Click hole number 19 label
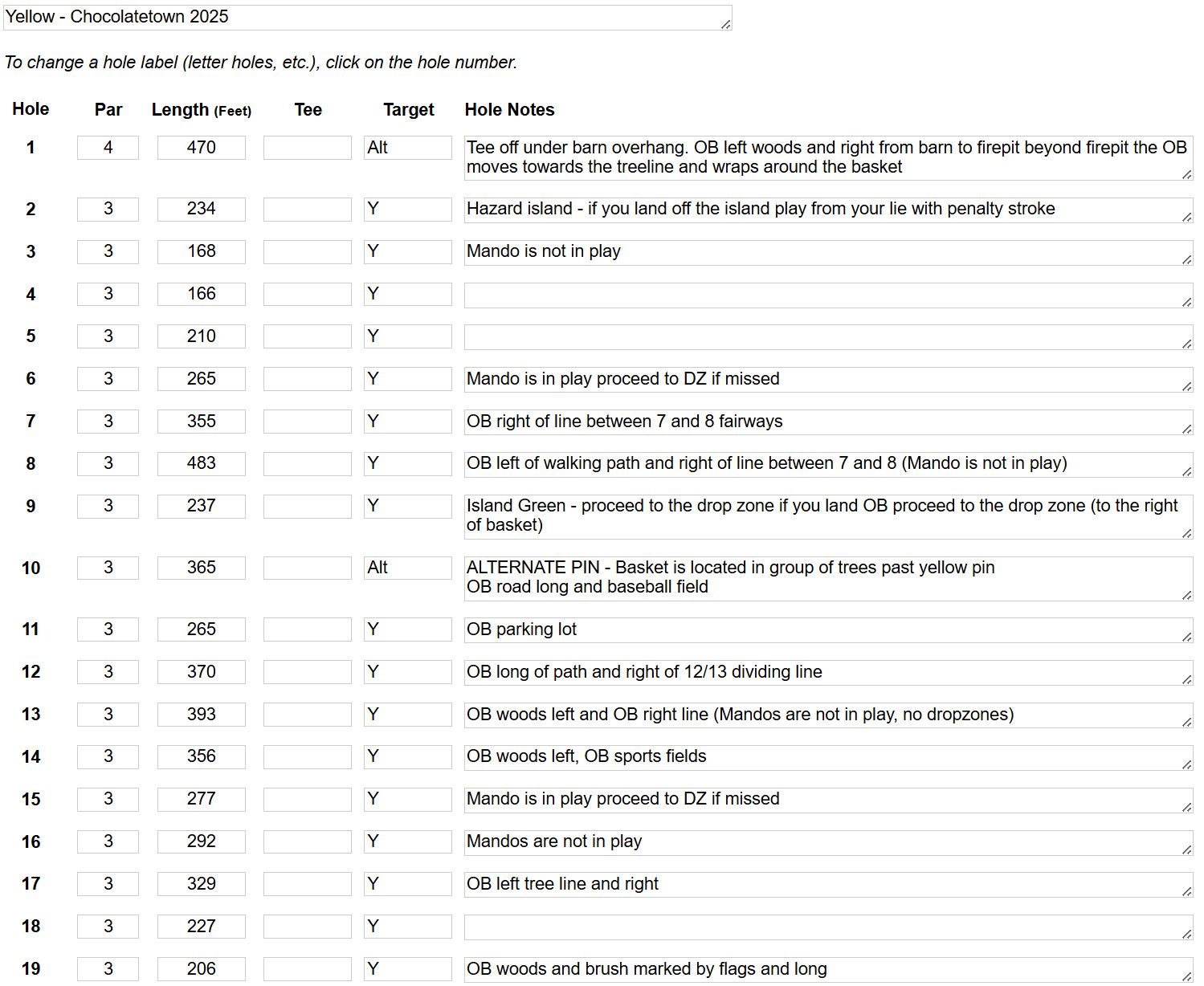The image size is (1204, 986). 31,969
